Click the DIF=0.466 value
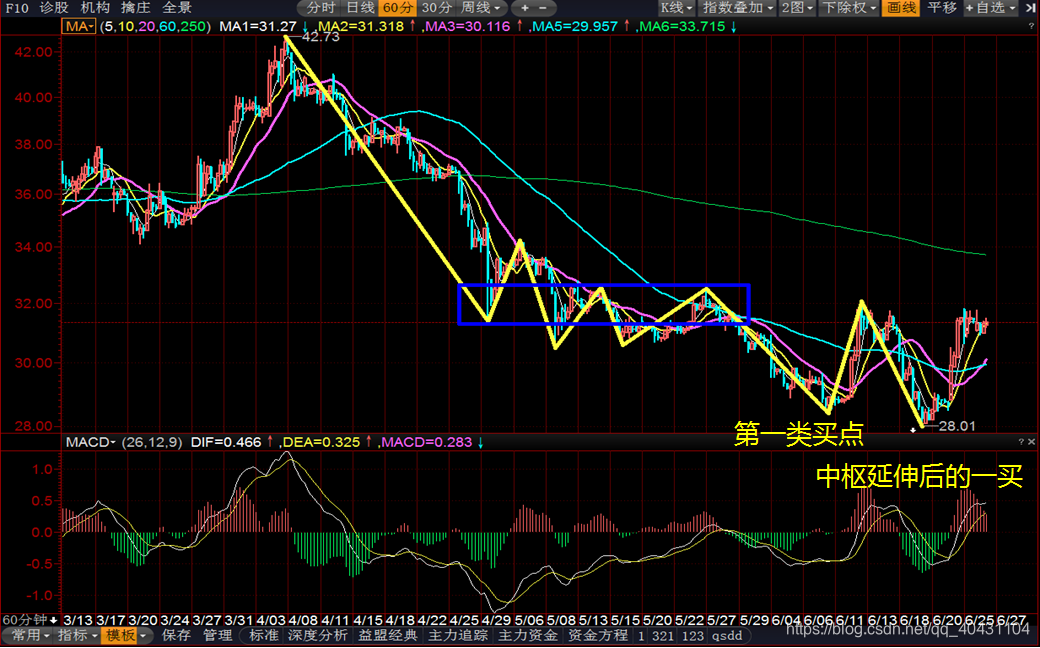This screenshot has width=1040, height=648. [226, 442]
